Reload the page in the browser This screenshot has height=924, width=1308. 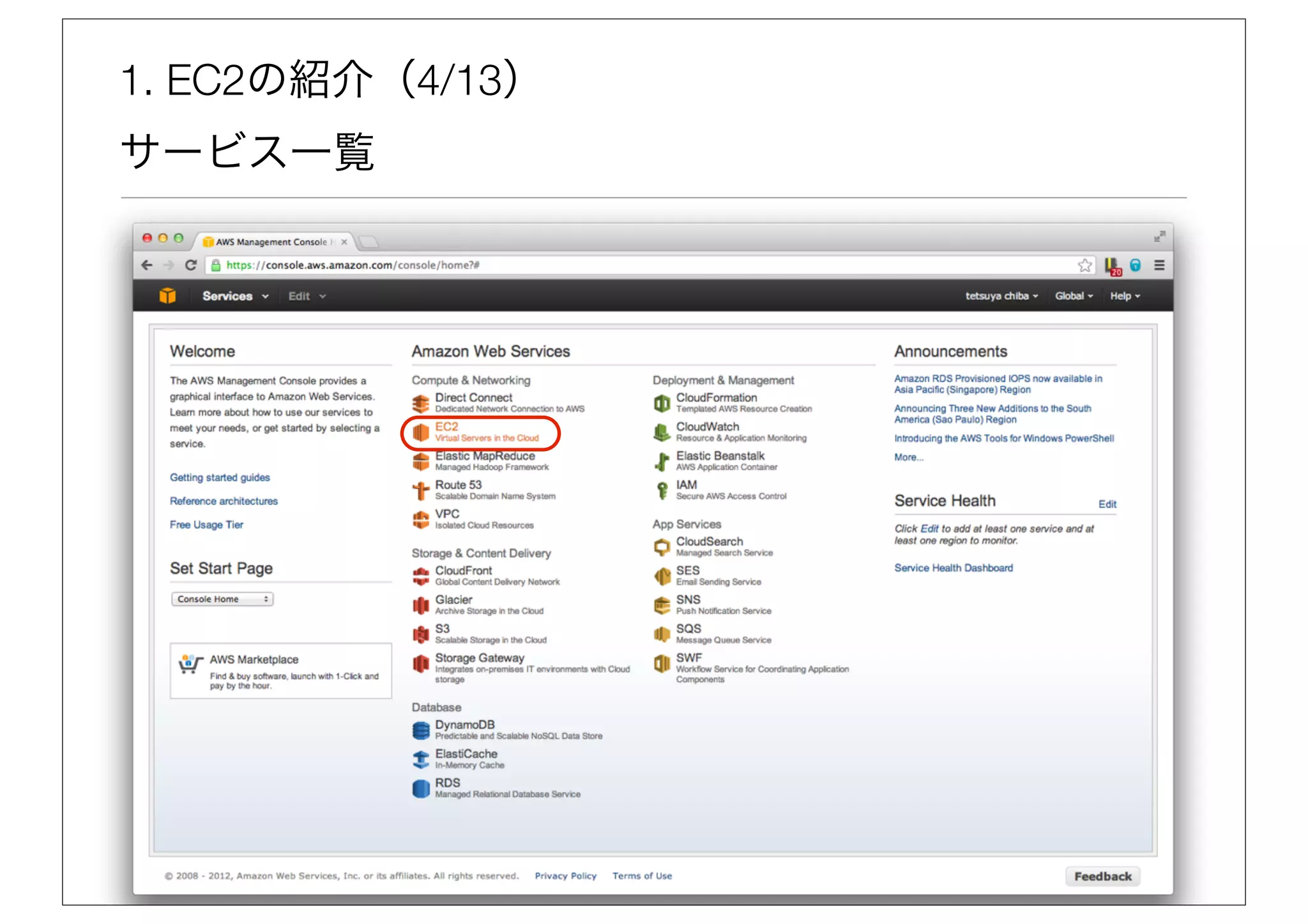point(190,265)
